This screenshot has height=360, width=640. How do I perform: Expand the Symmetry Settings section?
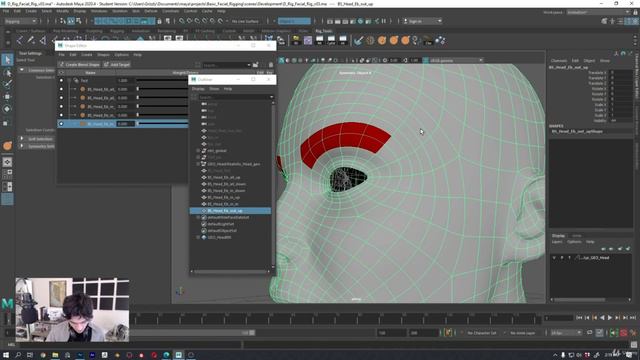(x=22, y=146)
